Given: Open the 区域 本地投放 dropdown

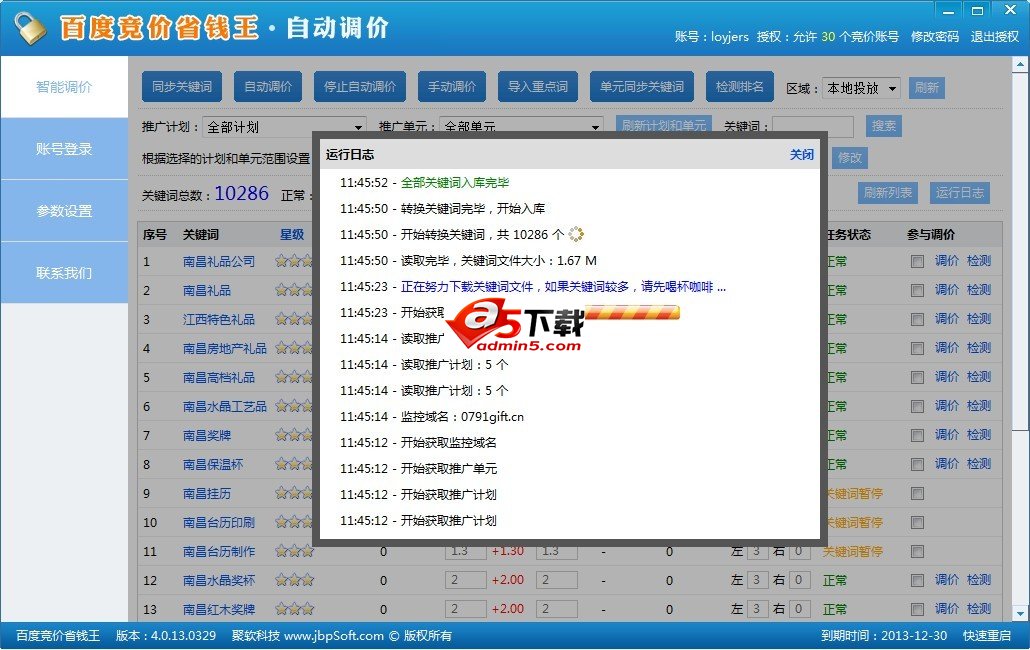Looking at the screenshot, I should (x=861, y=88).
